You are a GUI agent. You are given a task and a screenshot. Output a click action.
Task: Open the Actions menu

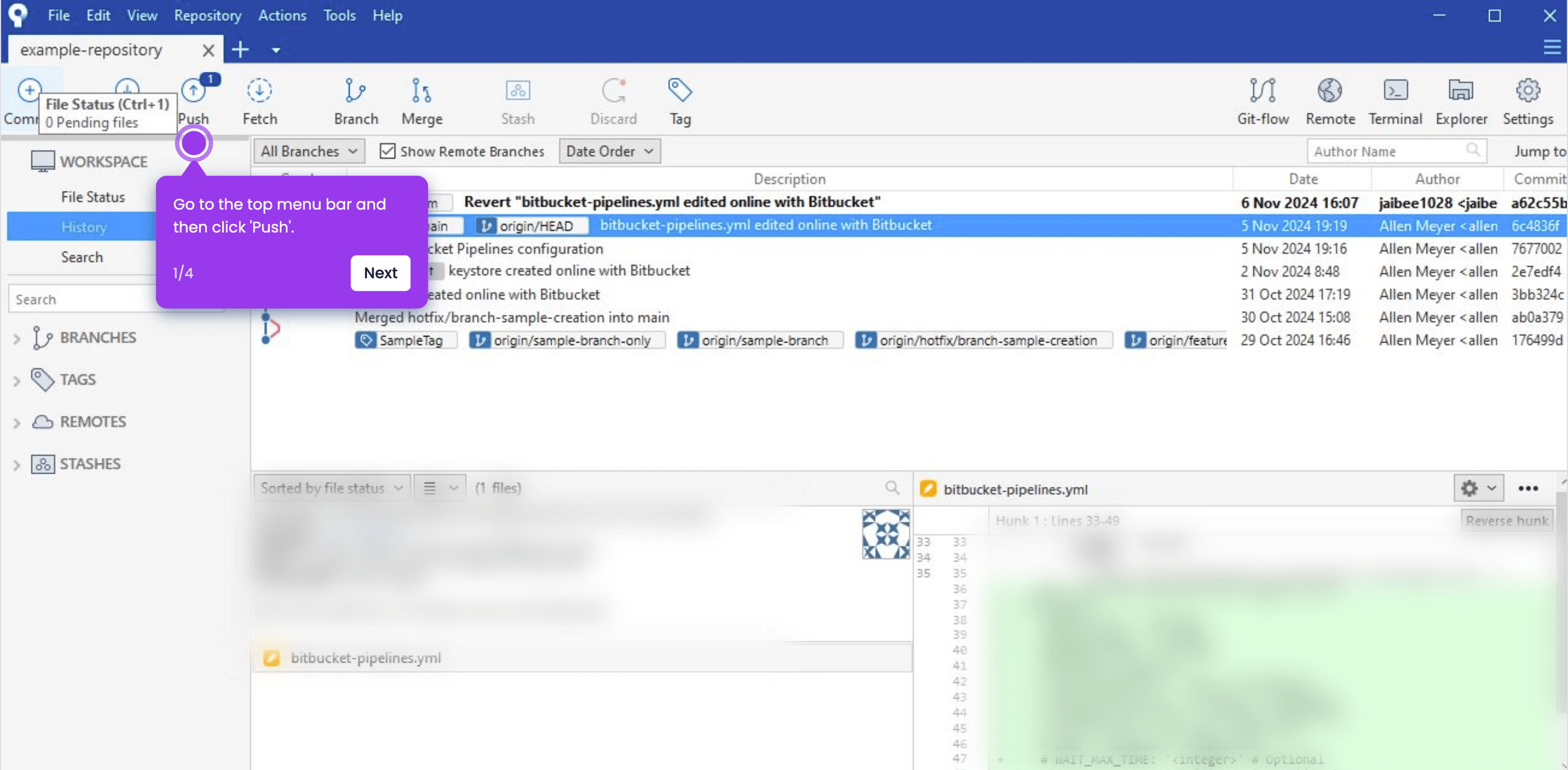(282, 15)
